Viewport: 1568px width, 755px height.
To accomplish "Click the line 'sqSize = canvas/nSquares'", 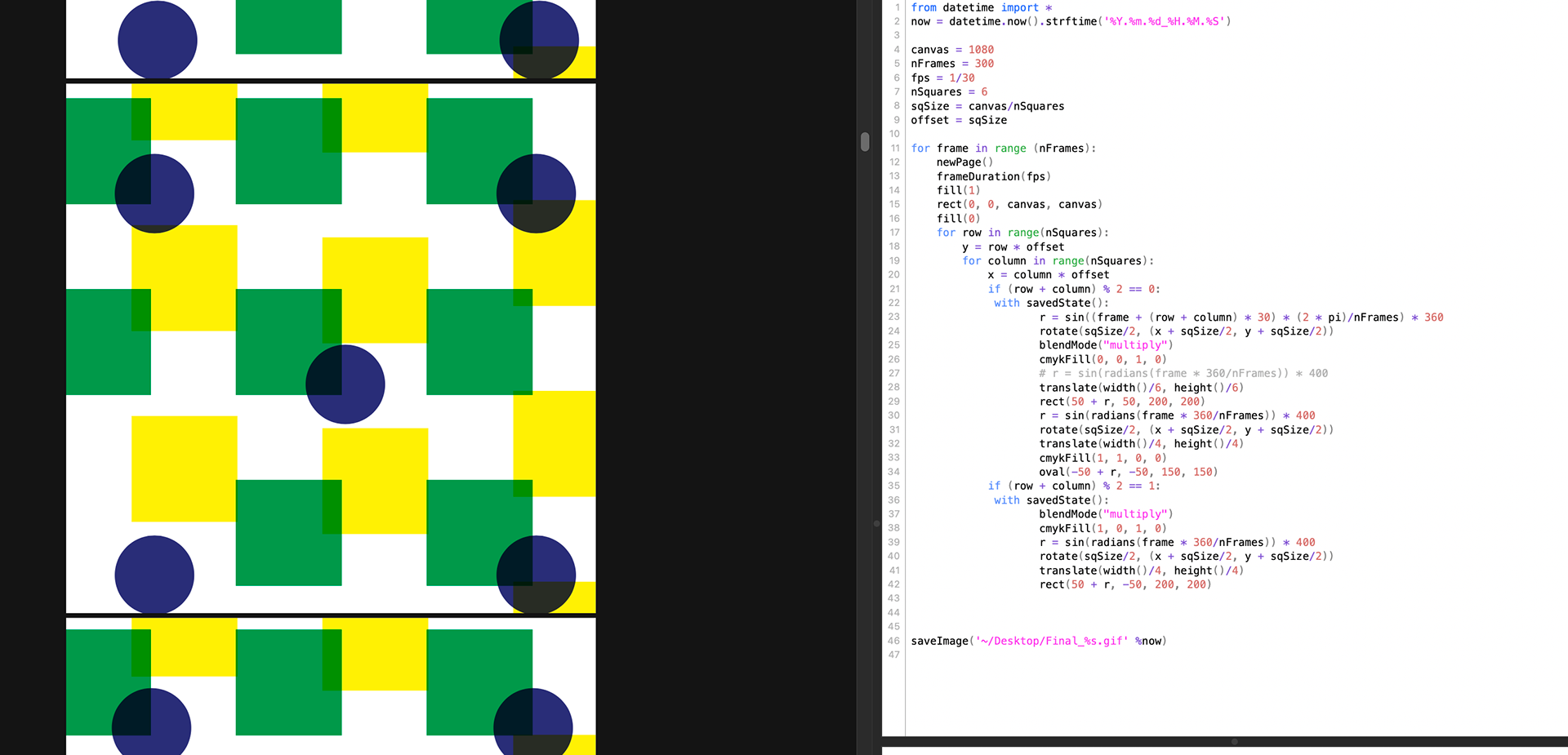I will pyautogui.click(x=987, y=106).
